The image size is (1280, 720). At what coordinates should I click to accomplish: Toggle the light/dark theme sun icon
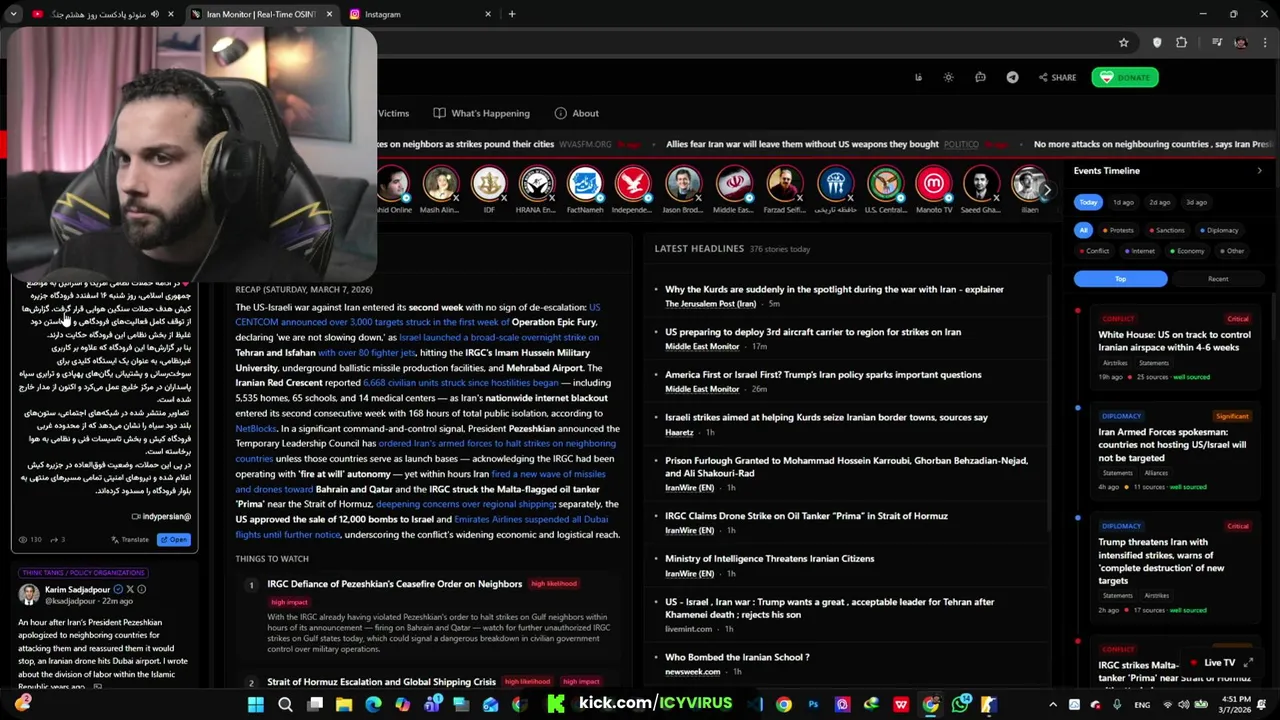click(948, 77)
